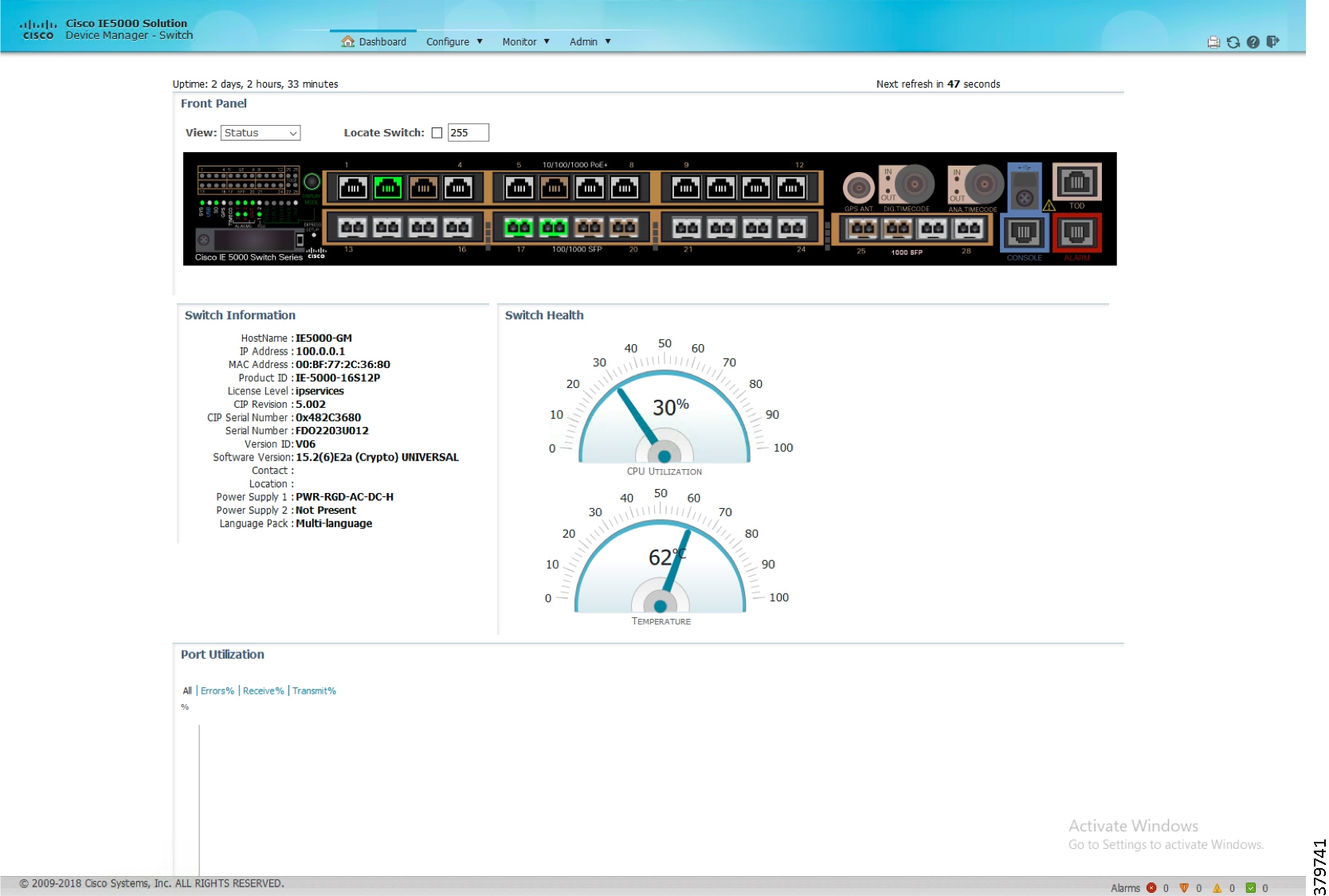1329x896 pixels.
Task: Click the MAC address 00:BF:77:2C:36:80
Action: point(343,365)
